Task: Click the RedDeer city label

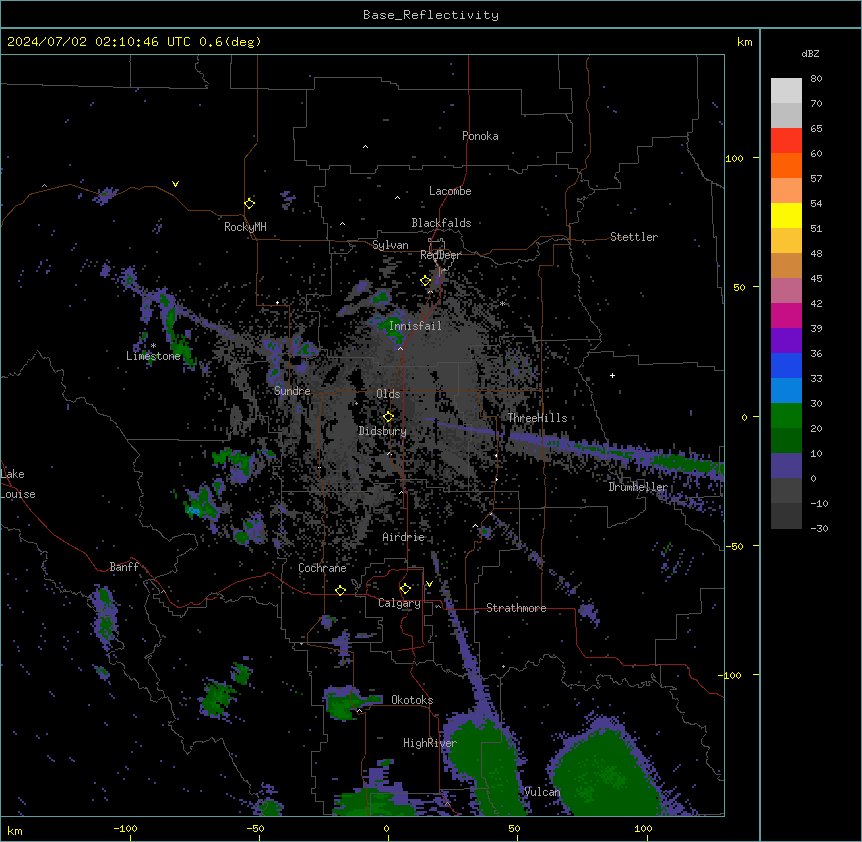Action: pyautogui.click(x=440, y=256)
